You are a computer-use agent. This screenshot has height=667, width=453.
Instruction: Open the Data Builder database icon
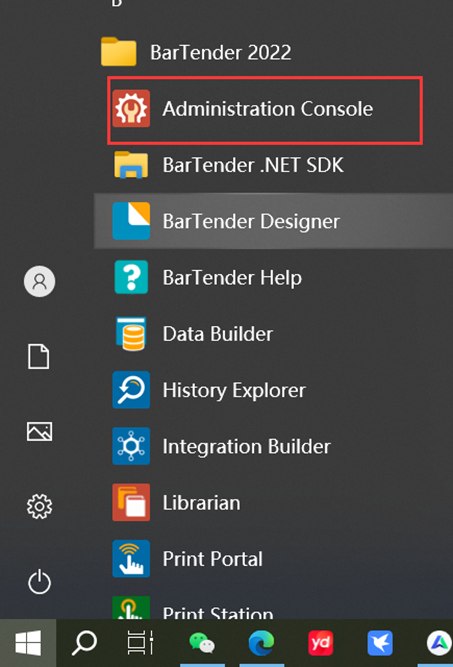click(x=131, y=334)
